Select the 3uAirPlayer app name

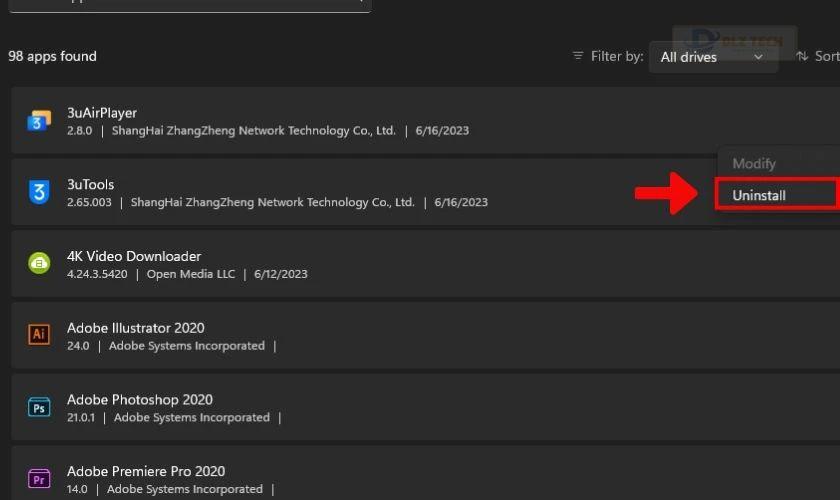102,113
